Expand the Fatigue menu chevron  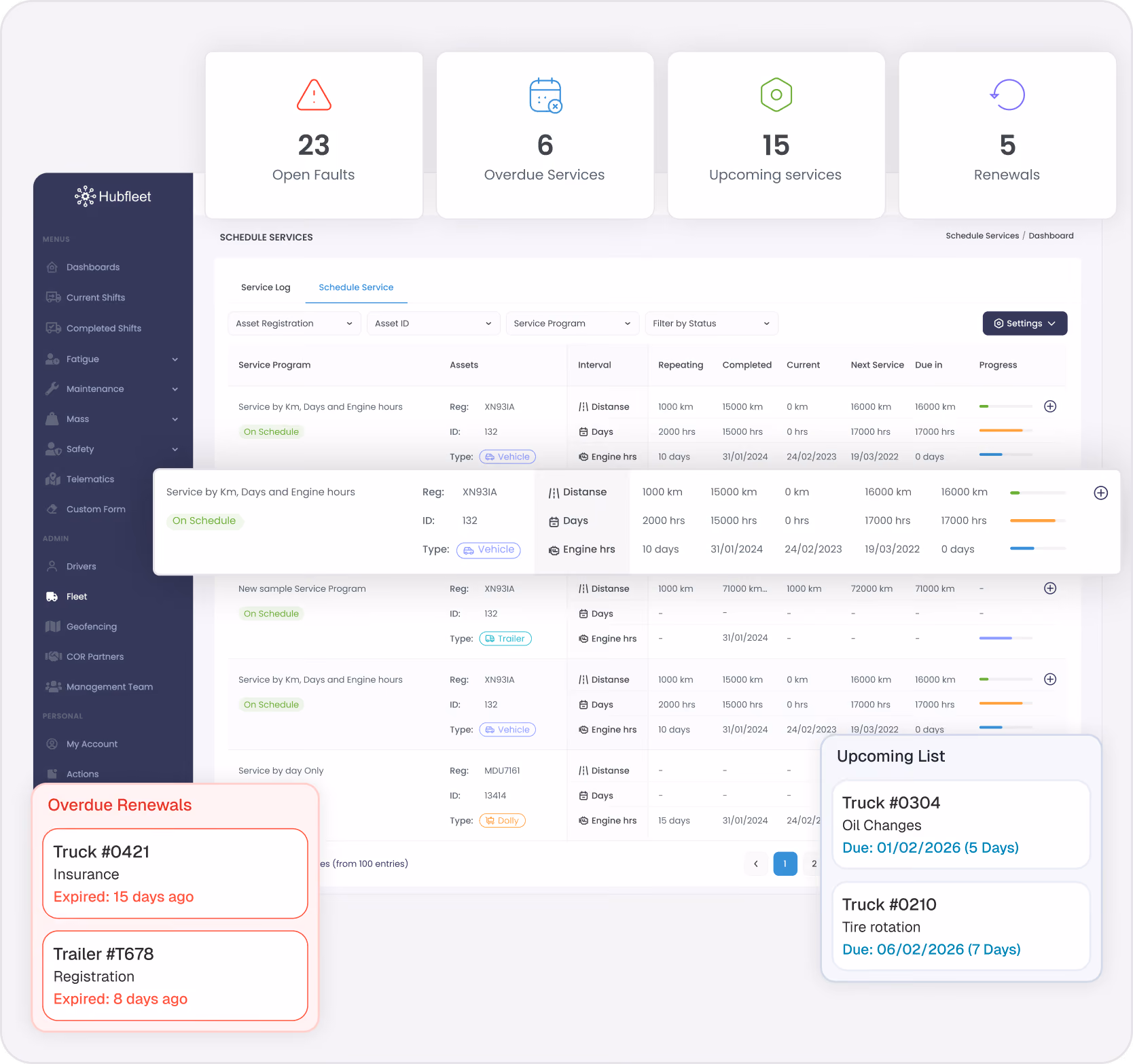(x=175, y=359)
